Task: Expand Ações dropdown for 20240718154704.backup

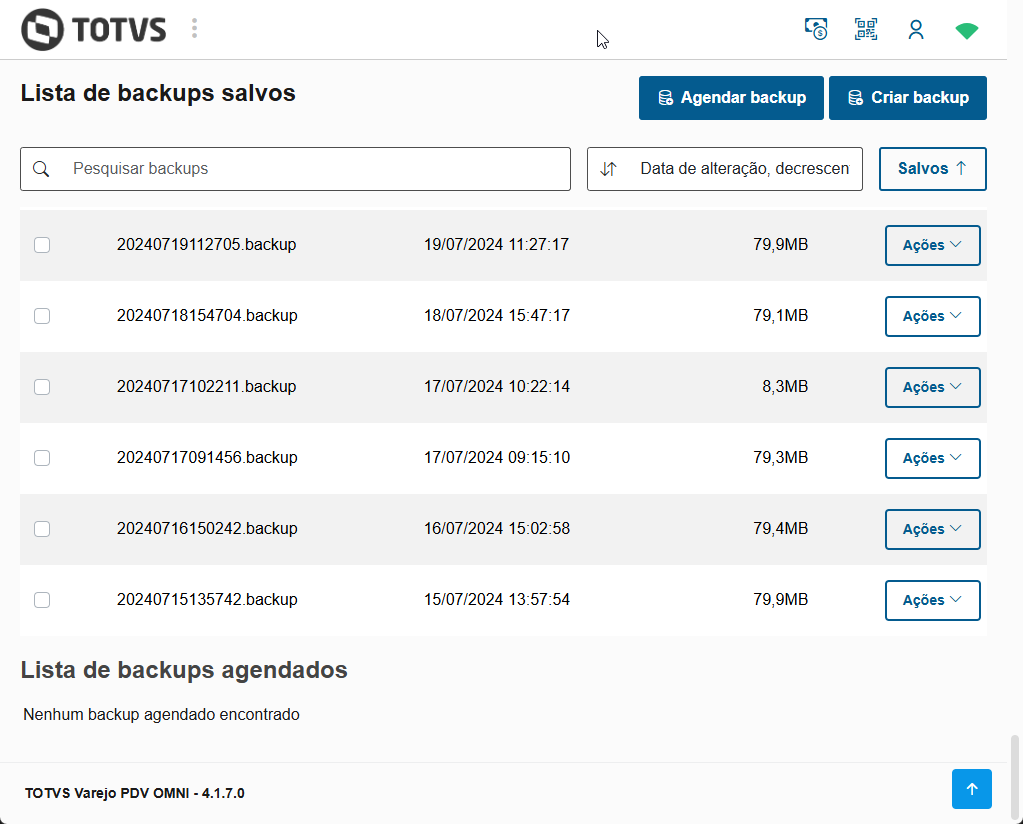Action: (x=932, y=316)
